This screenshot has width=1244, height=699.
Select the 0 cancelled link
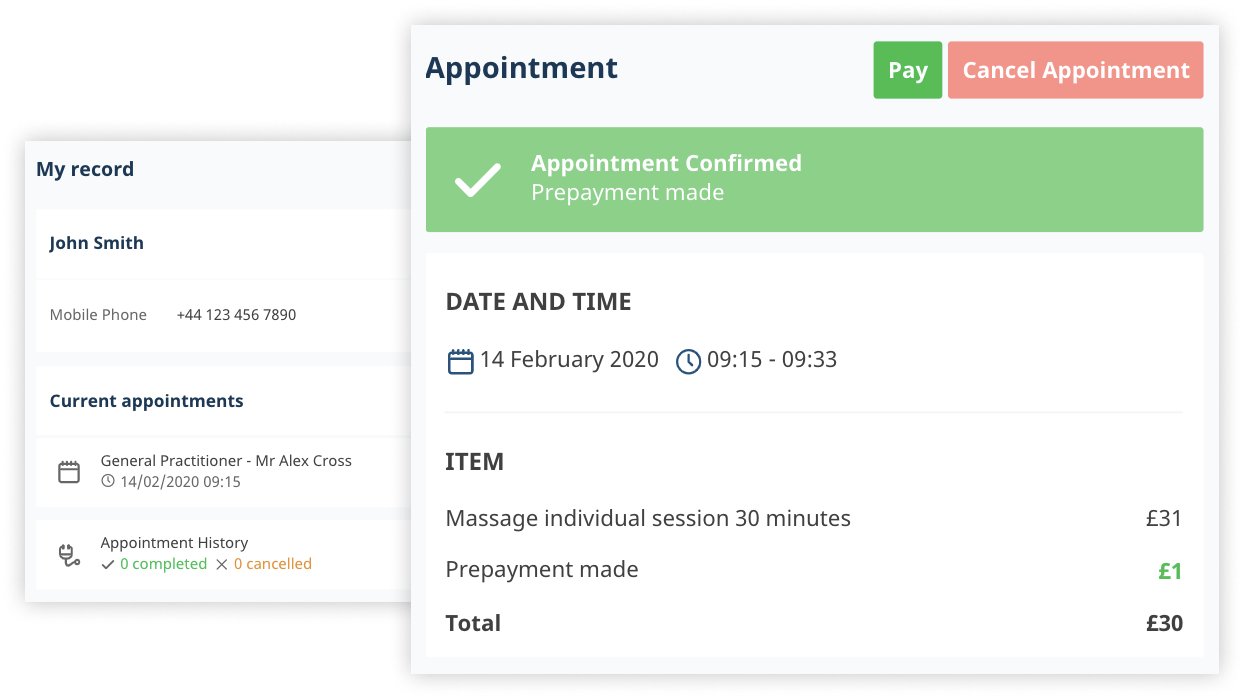point(272,565)
